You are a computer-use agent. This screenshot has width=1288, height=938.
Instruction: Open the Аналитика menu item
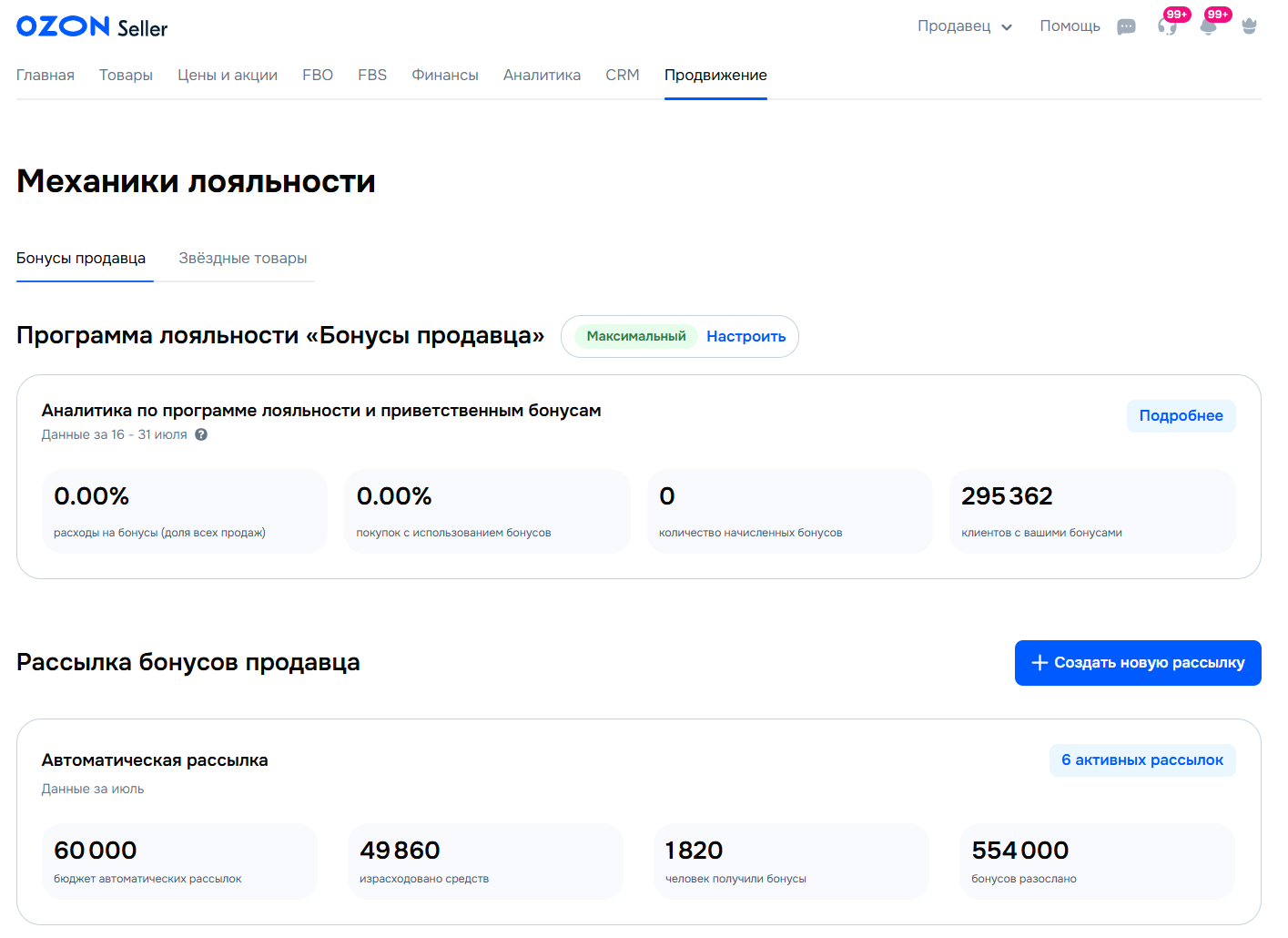pyautogui.click(x=542, y=75)
